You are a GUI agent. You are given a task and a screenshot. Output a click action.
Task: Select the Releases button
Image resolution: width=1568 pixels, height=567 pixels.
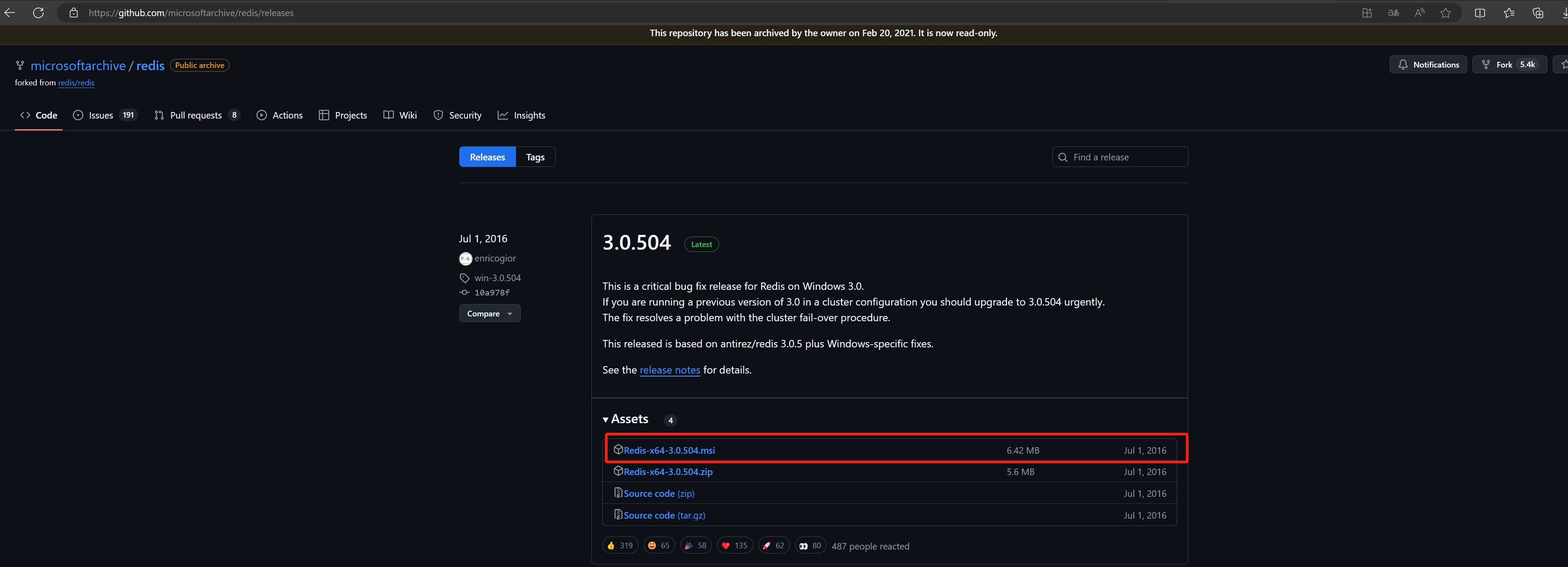coord(487,157)
